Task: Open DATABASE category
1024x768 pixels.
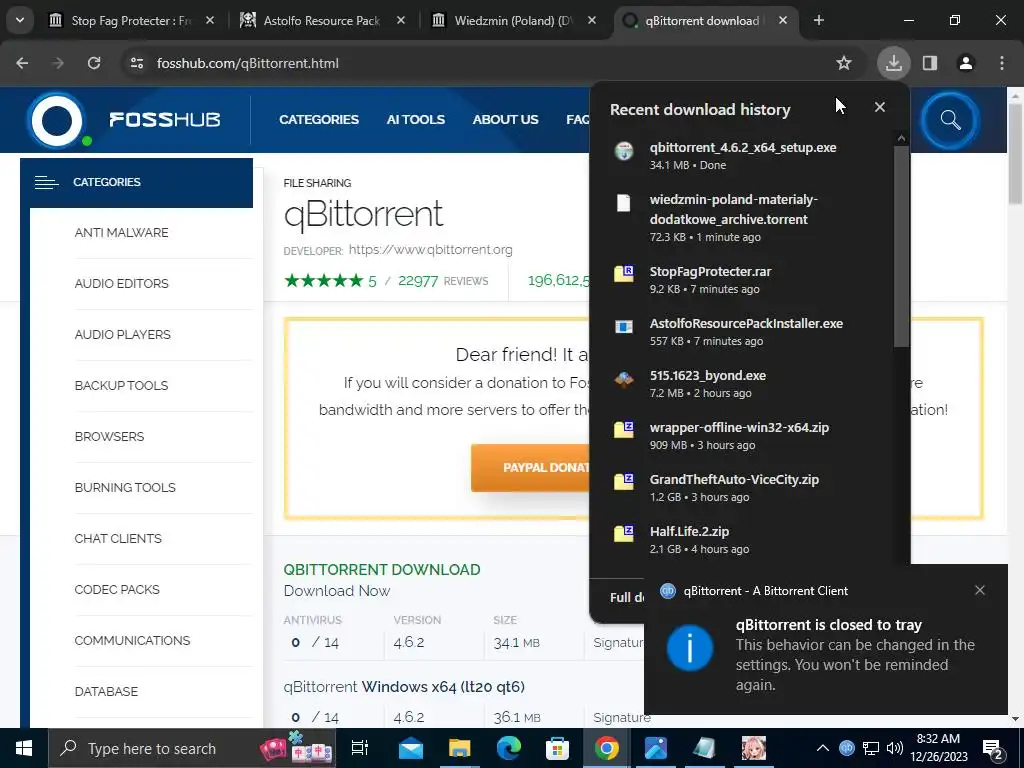Action: [106, 691]
